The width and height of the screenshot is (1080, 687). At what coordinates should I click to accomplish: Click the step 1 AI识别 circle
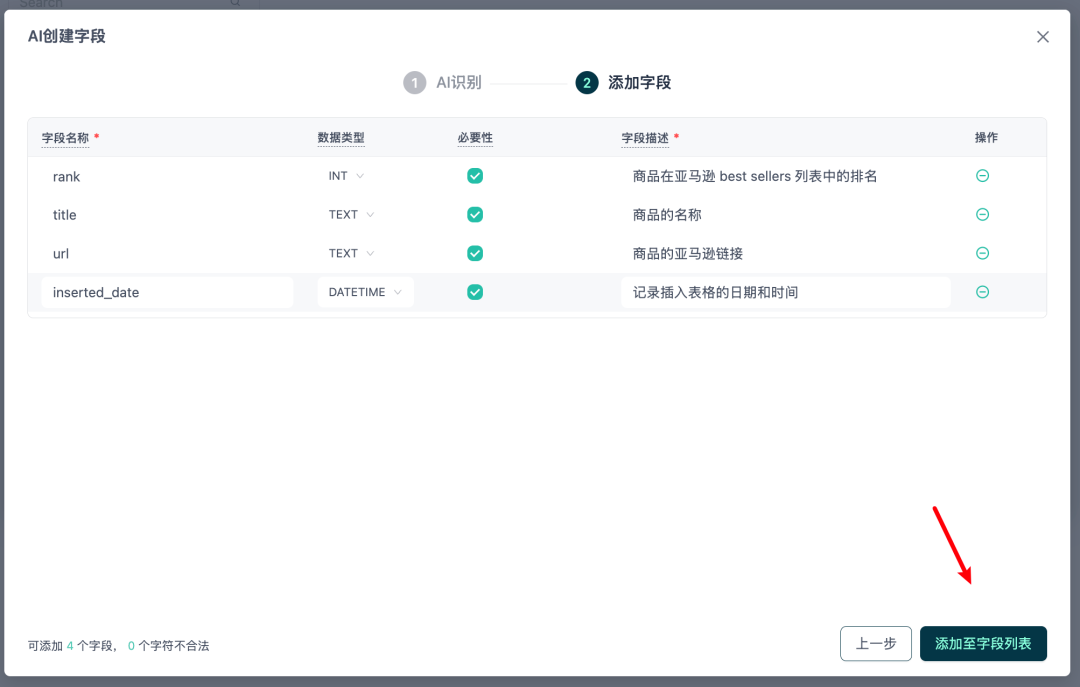(414, 83)
